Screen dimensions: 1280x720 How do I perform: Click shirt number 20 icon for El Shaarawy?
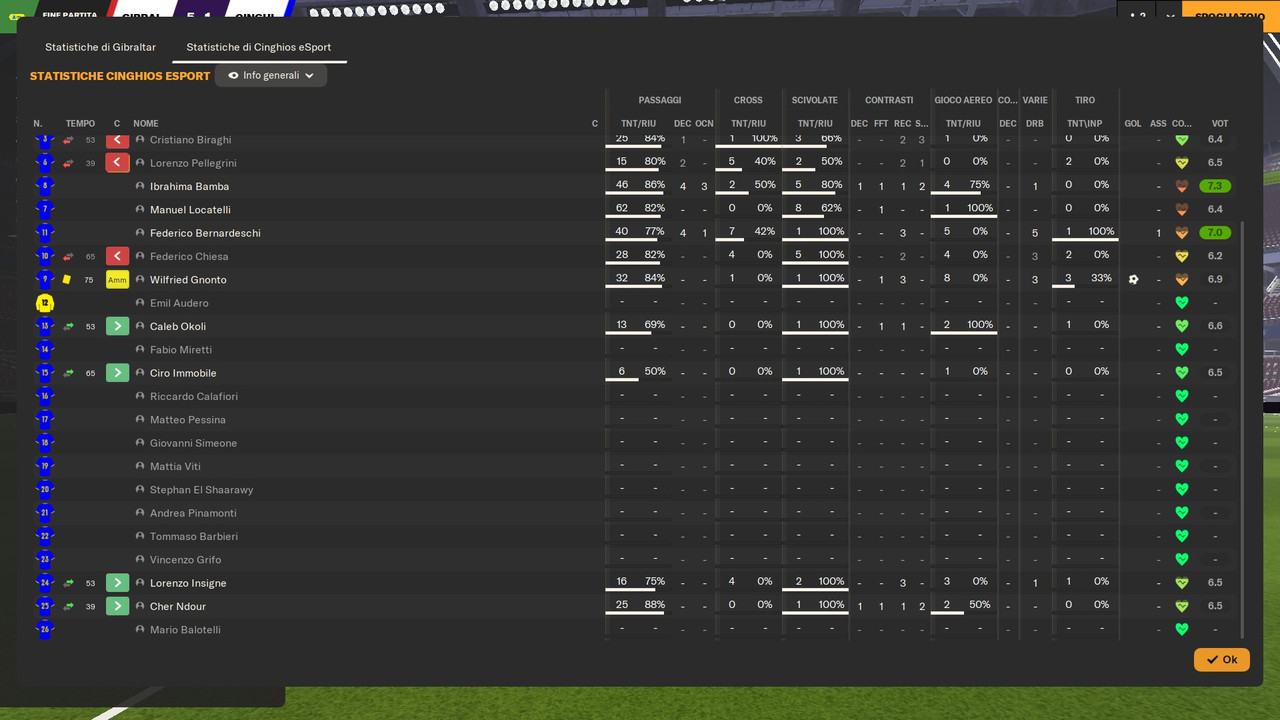click(x=44, y=490)
